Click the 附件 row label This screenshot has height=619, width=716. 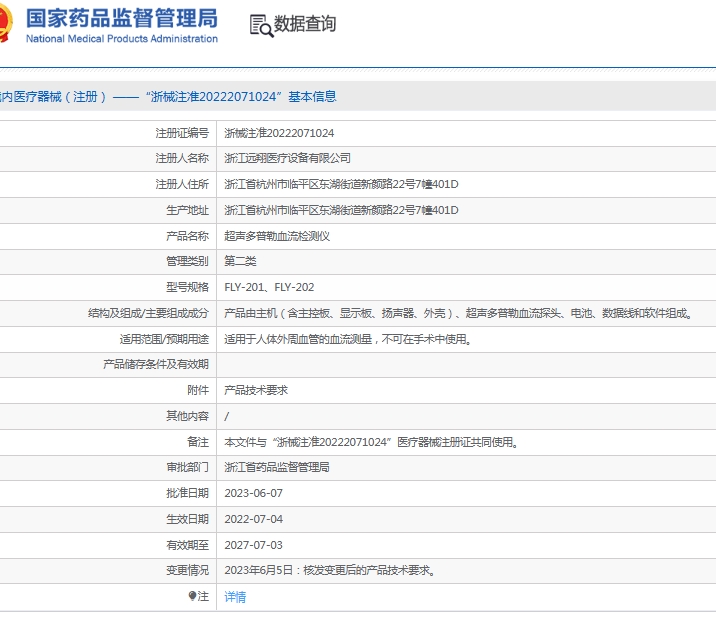click(x=198, y=390)
